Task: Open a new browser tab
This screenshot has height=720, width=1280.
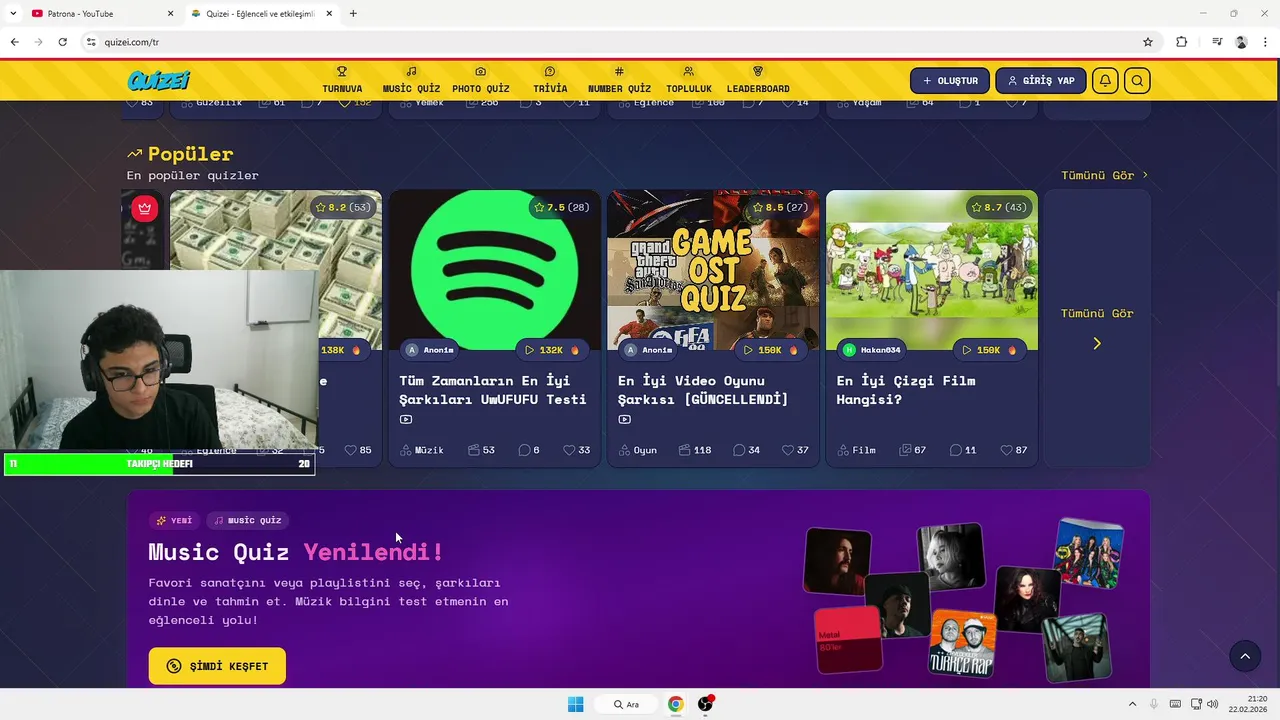Action: pos(353,14)
